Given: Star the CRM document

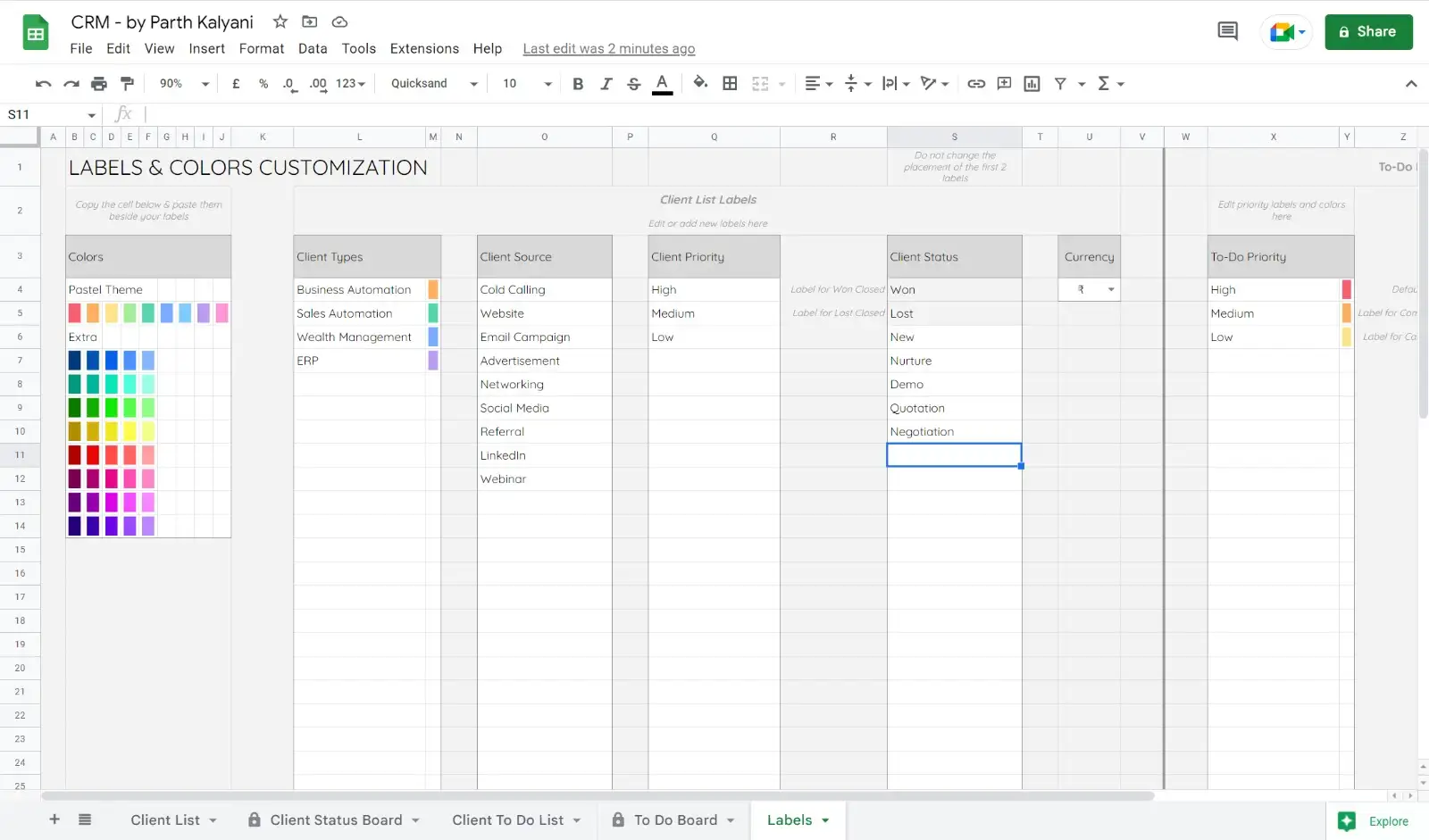Looking at the screenshot, I should (280, 21).
